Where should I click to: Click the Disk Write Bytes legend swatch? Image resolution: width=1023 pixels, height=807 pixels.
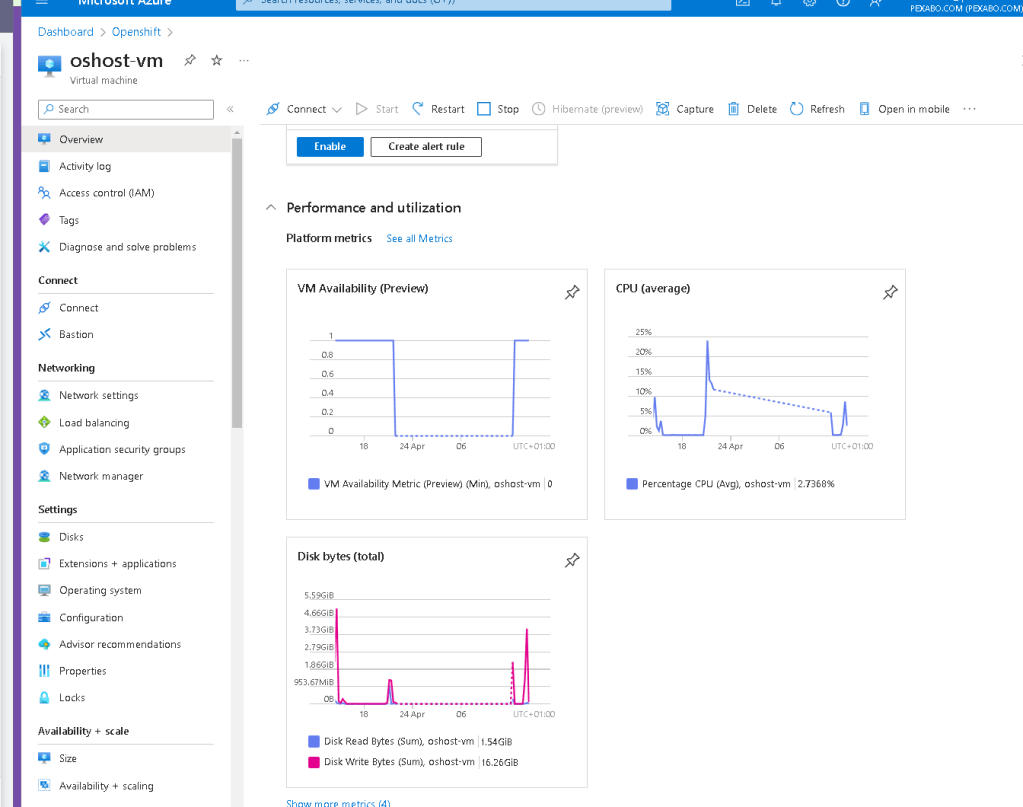[314, 762]
